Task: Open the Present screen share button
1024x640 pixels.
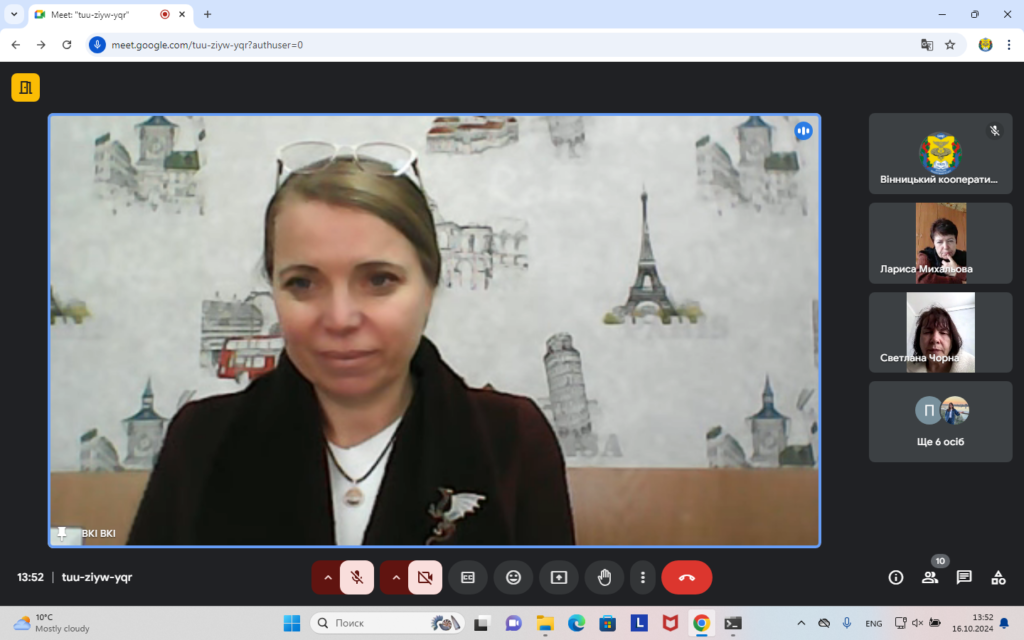Action: [x=559, y=577]
